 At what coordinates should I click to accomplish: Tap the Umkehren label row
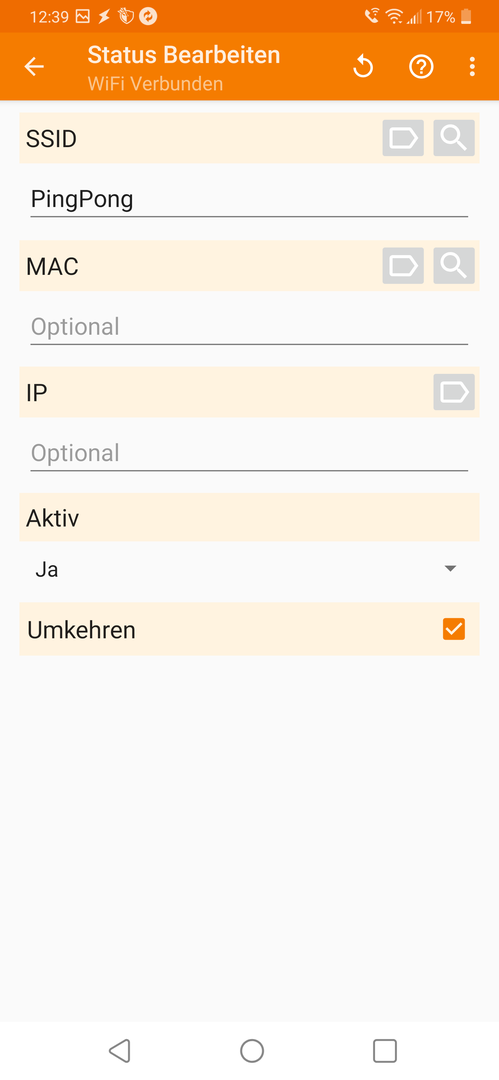pyautogui.click(x=249, y=629)
